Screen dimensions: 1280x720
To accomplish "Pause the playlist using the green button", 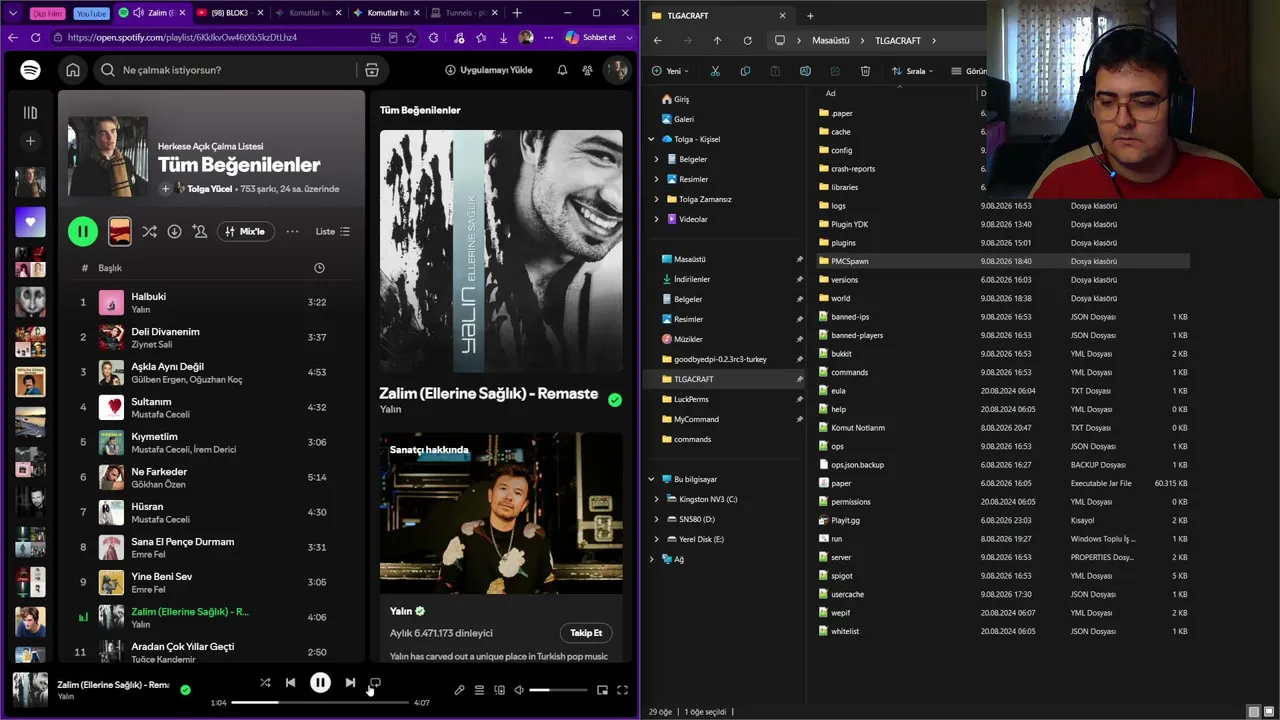I will pyautogui.click(x=83, y=231).
